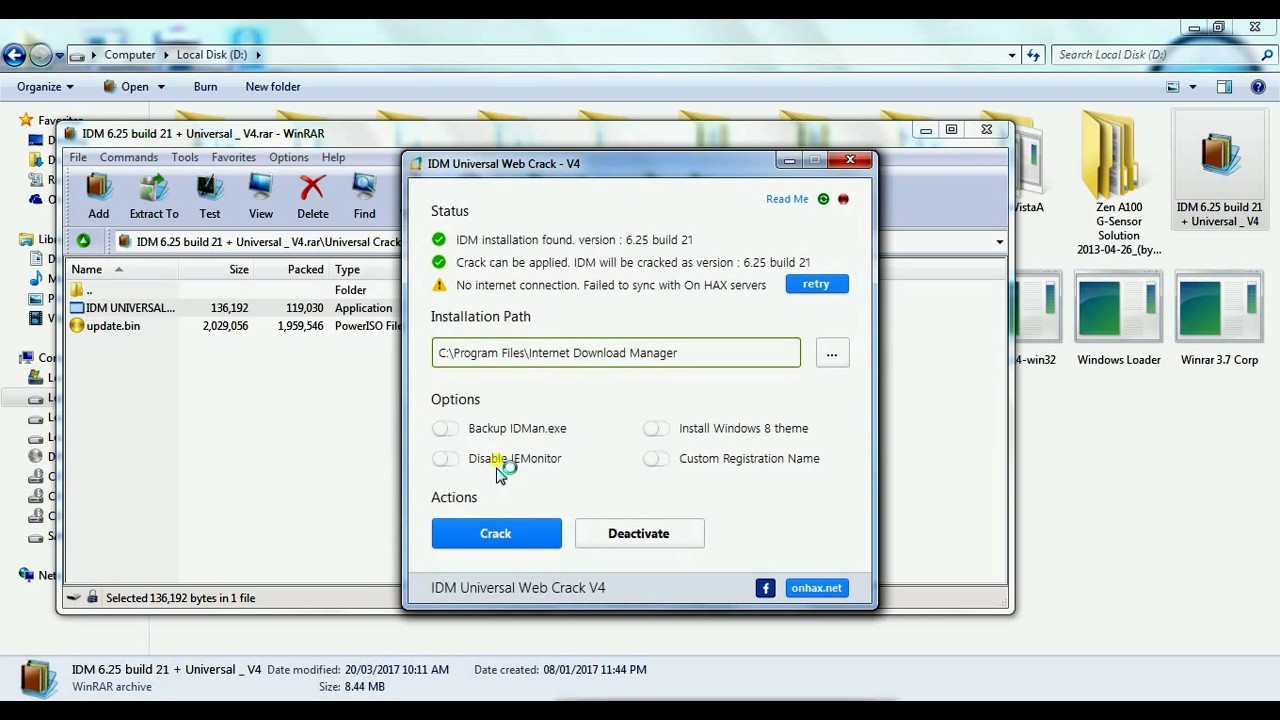Open the File menu in WinRAR
The height and width of the screenshot is (720, 1280).
78,157
